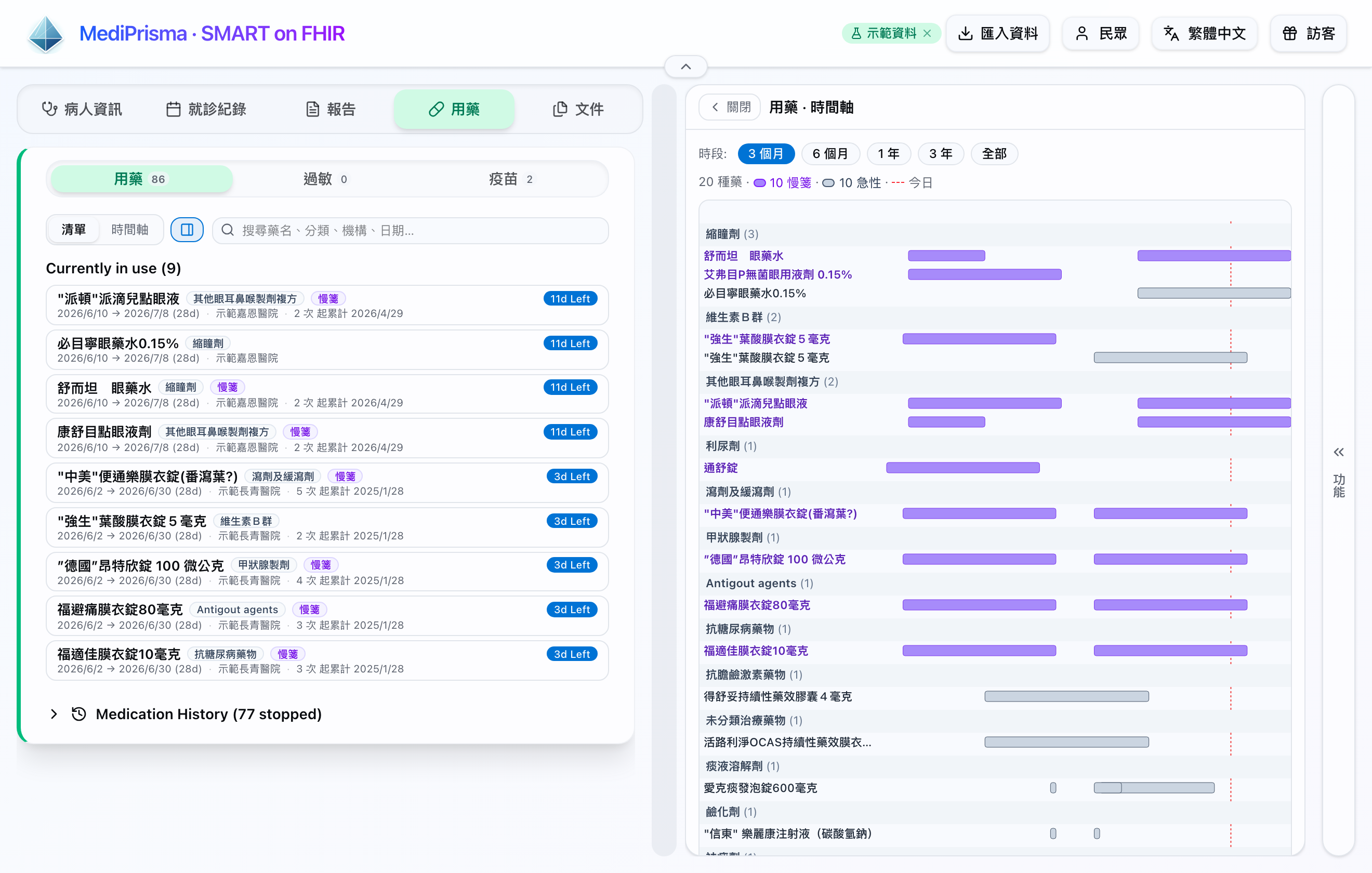Click the medication search field
The width and height of the screenshot is (1372, 873).
(x=410, y=230)
